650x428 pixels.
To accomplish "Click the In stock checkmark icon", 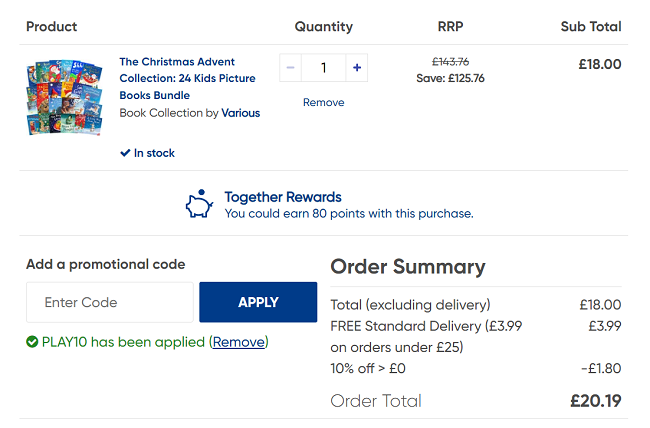I will point(125,153).
